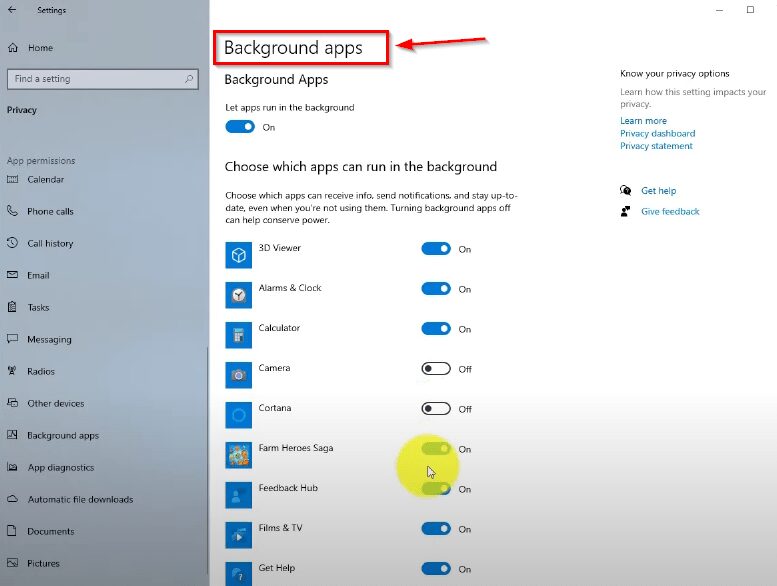This screenshot has height=586, width=777.
Task: Click the Tasks clipboard icon
Action: click(x=12, y=307)
